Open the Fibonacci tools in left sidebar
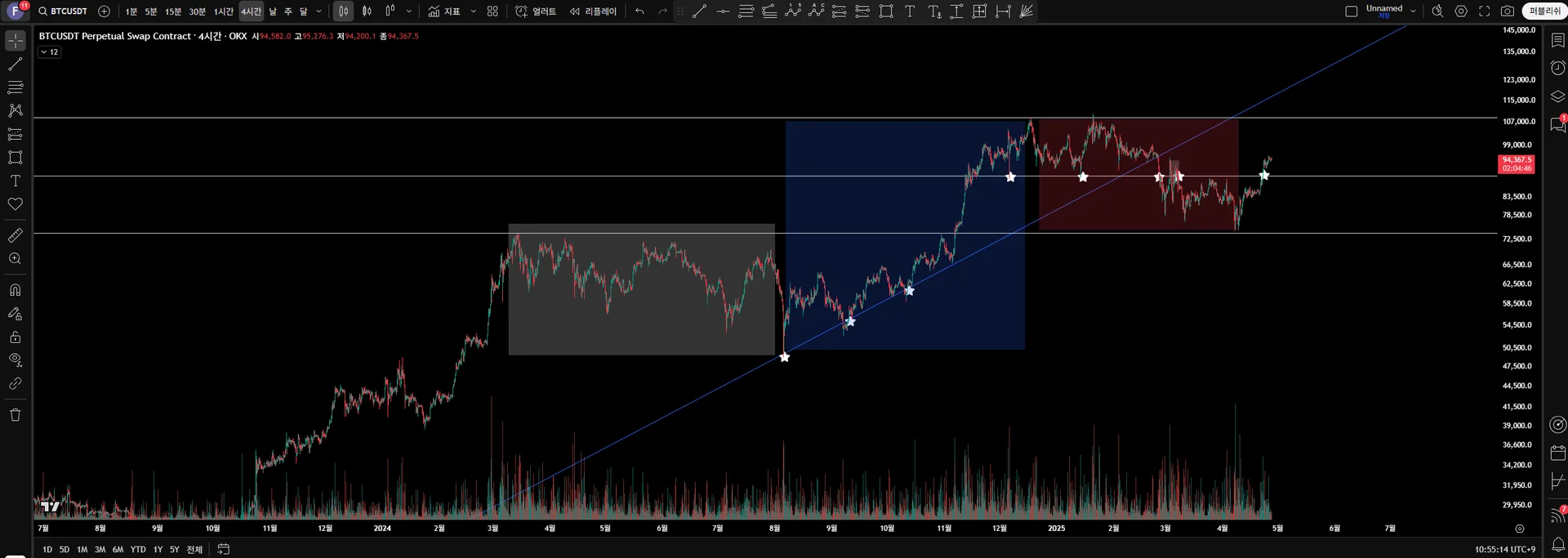Viewport: 1568px width, 558px height. click(16, 87)
